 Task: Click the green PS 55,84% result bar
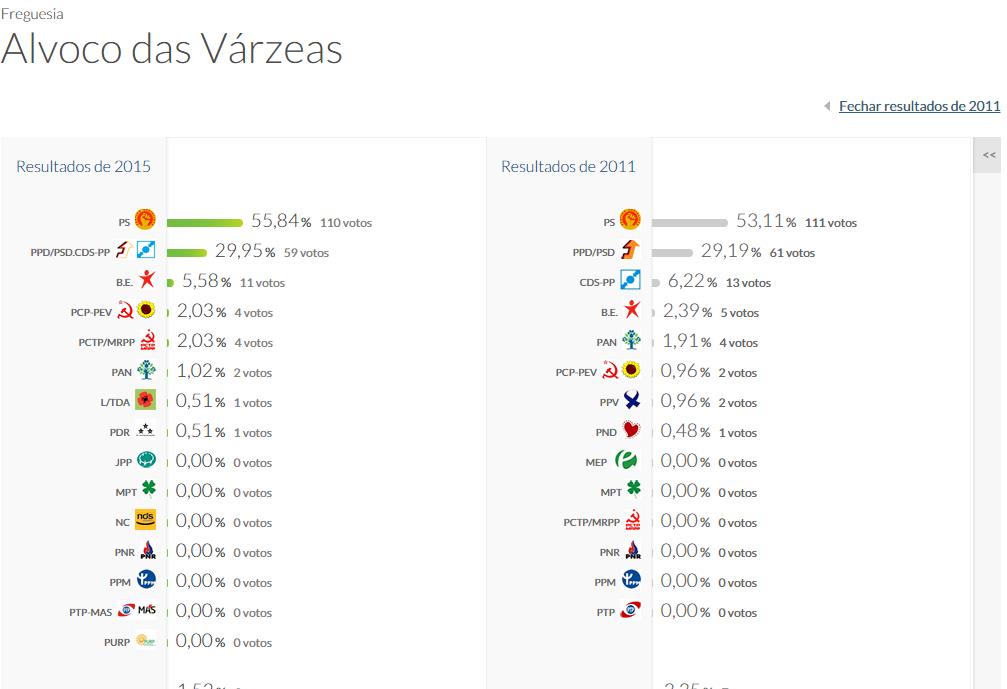204,222
